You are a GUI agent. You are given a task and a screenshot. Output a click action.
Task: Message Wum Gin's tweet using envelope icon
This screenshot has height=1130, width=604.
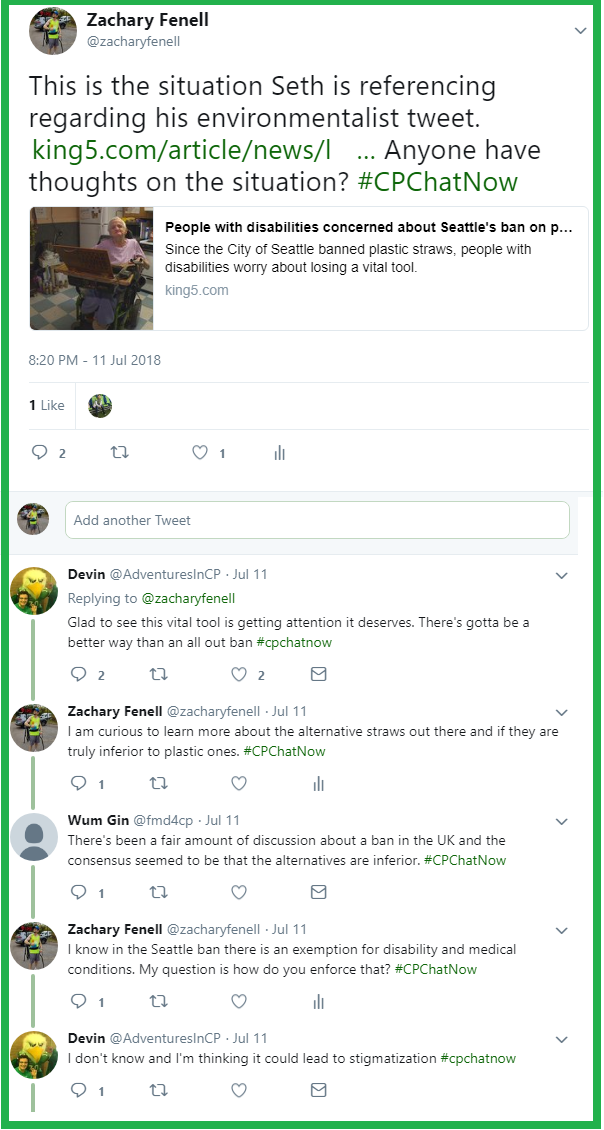318,892
